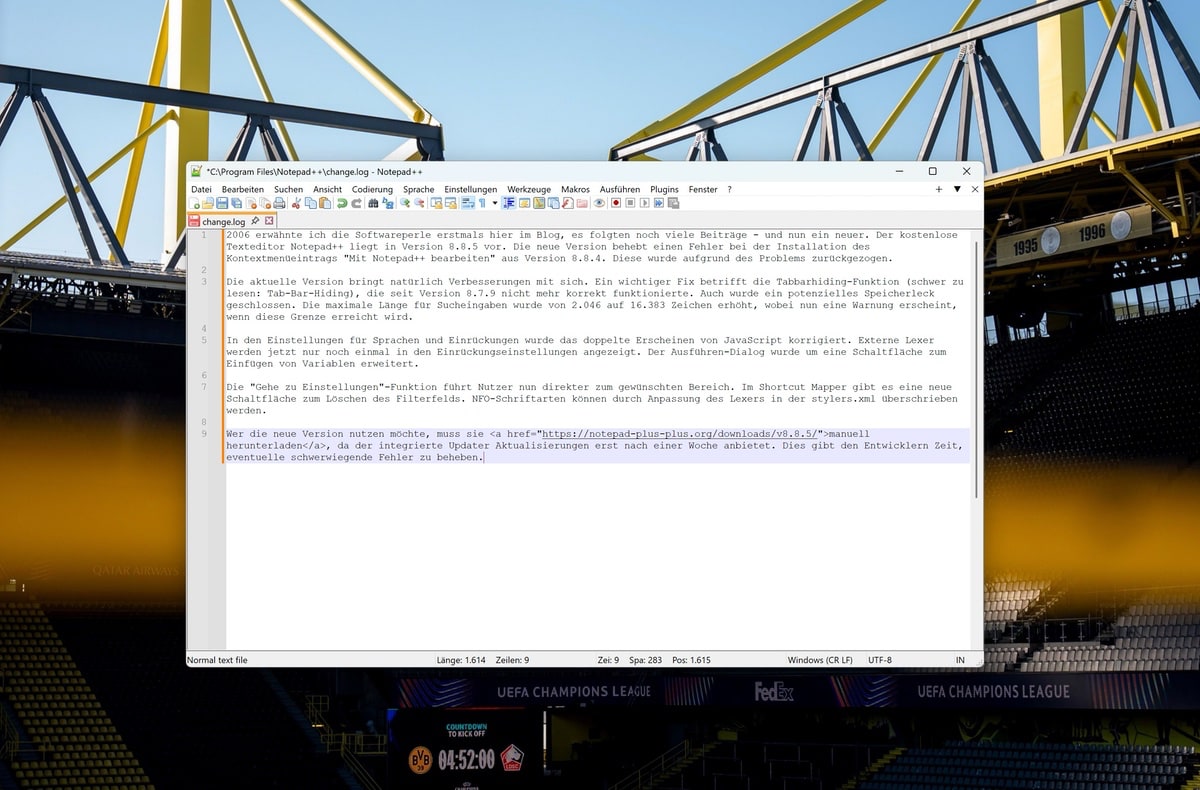Start macro recording with red dot icon
The image size is (1200, 790).
(616, 203)
